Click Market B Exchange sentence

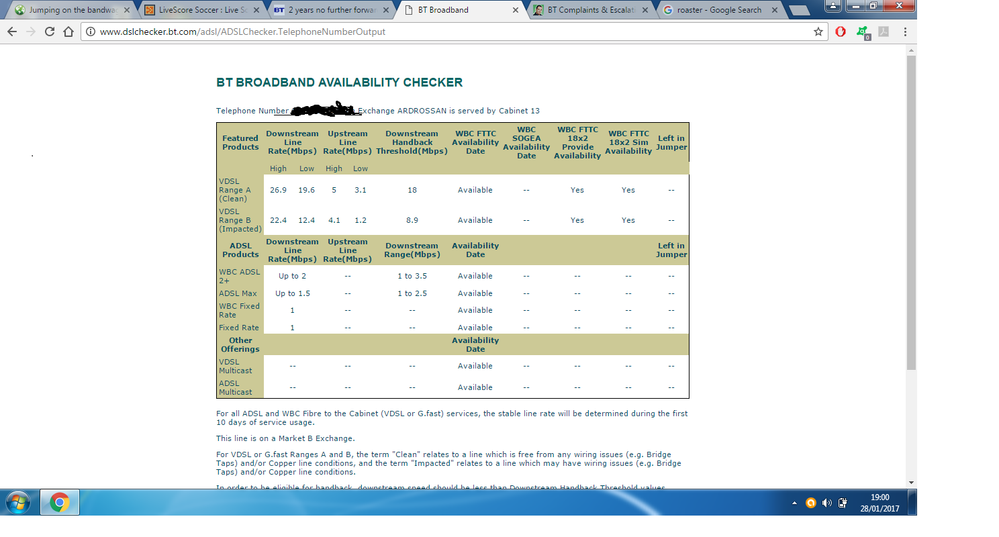(x=285, y=438)
